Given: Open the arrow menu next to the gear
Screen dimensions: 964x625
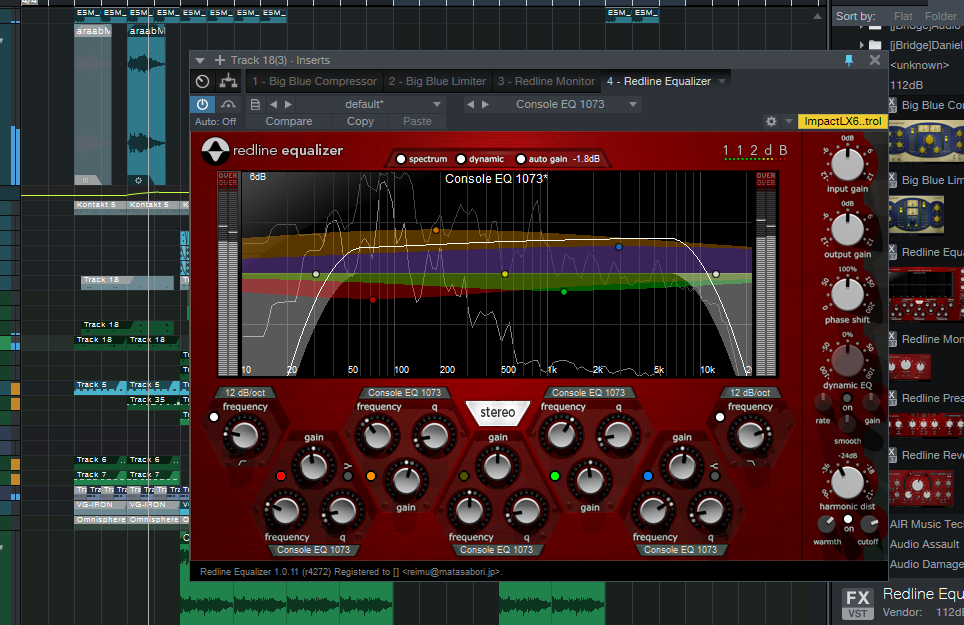Looking at the screenshot, I should (789, 122).
